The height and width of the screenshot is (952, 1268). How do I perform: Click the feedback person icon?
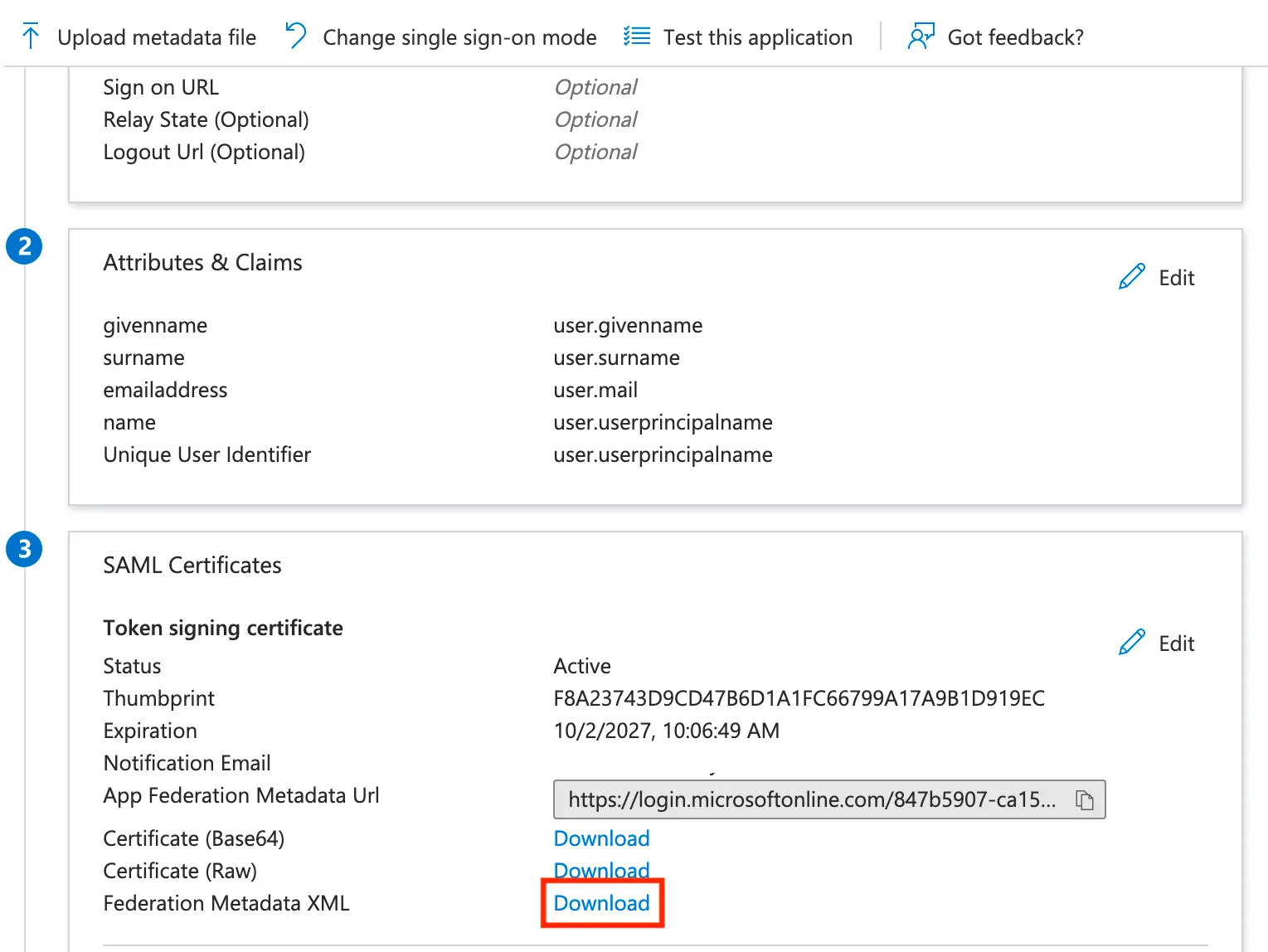(921, 36)
